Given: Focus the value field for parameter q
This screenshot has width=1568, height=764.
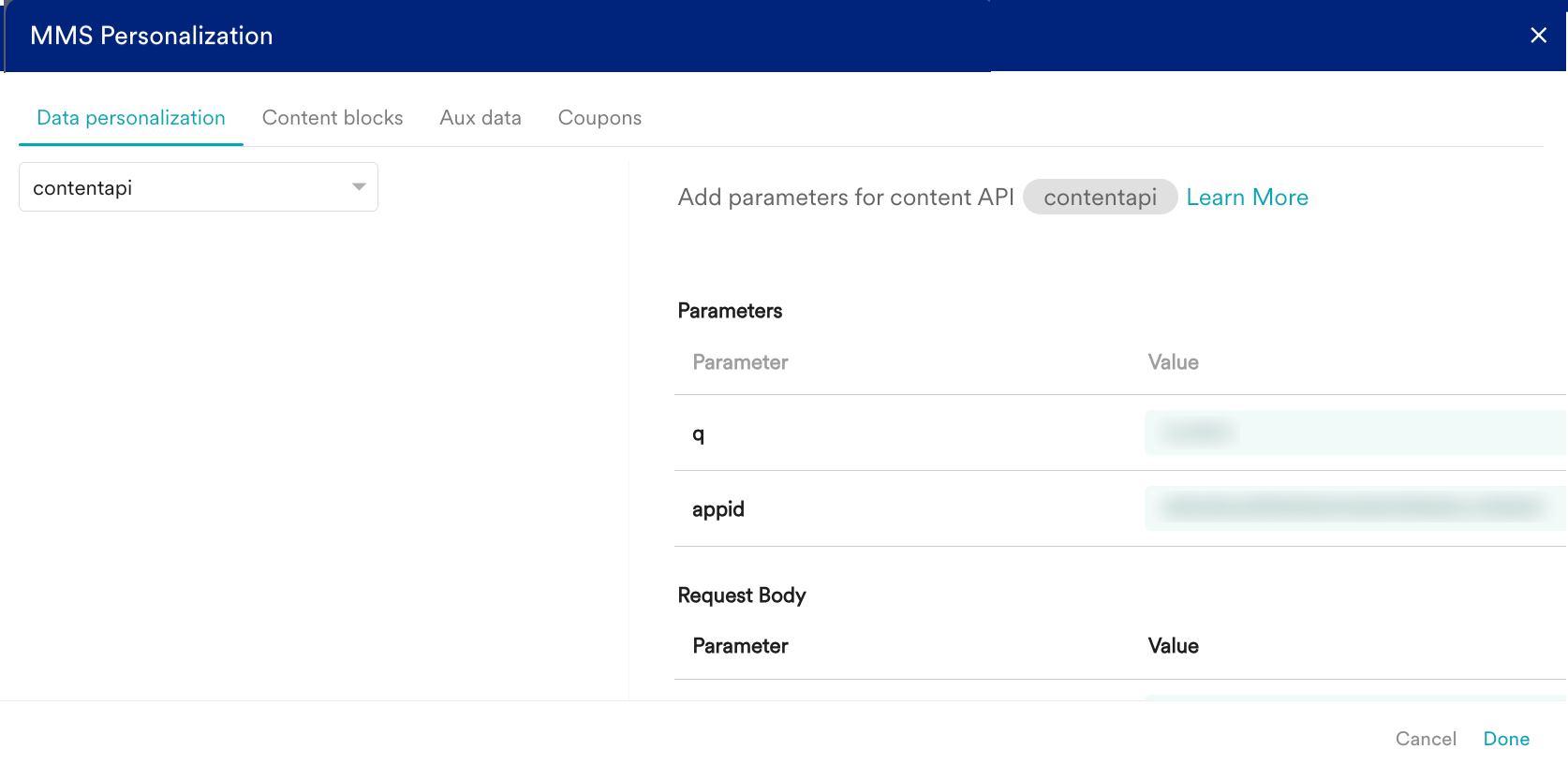Looking at the screenshot, I should coord(1354,433).
